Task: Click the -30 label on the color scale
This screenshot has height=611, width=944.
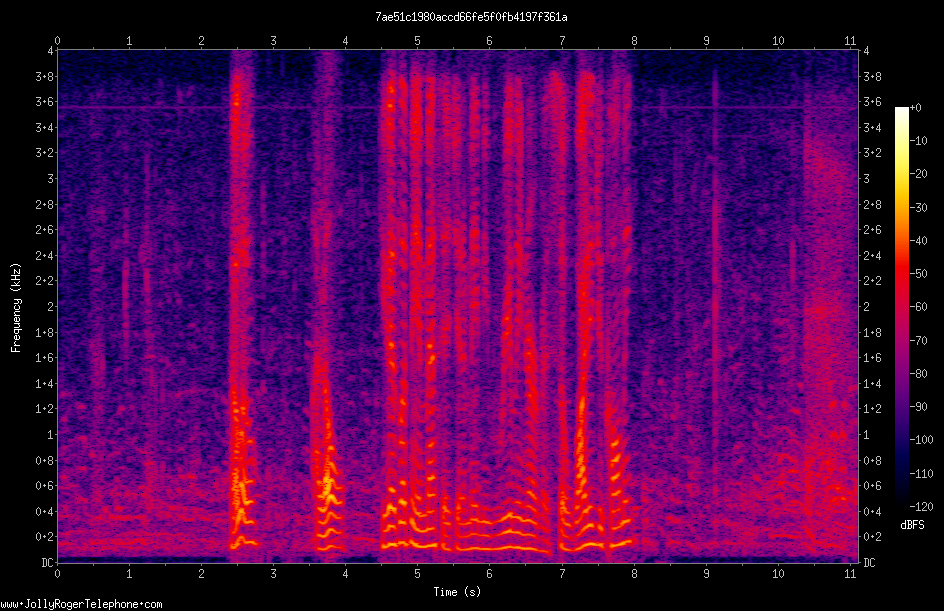Action: pyautogui.click(x=919, y=208)
